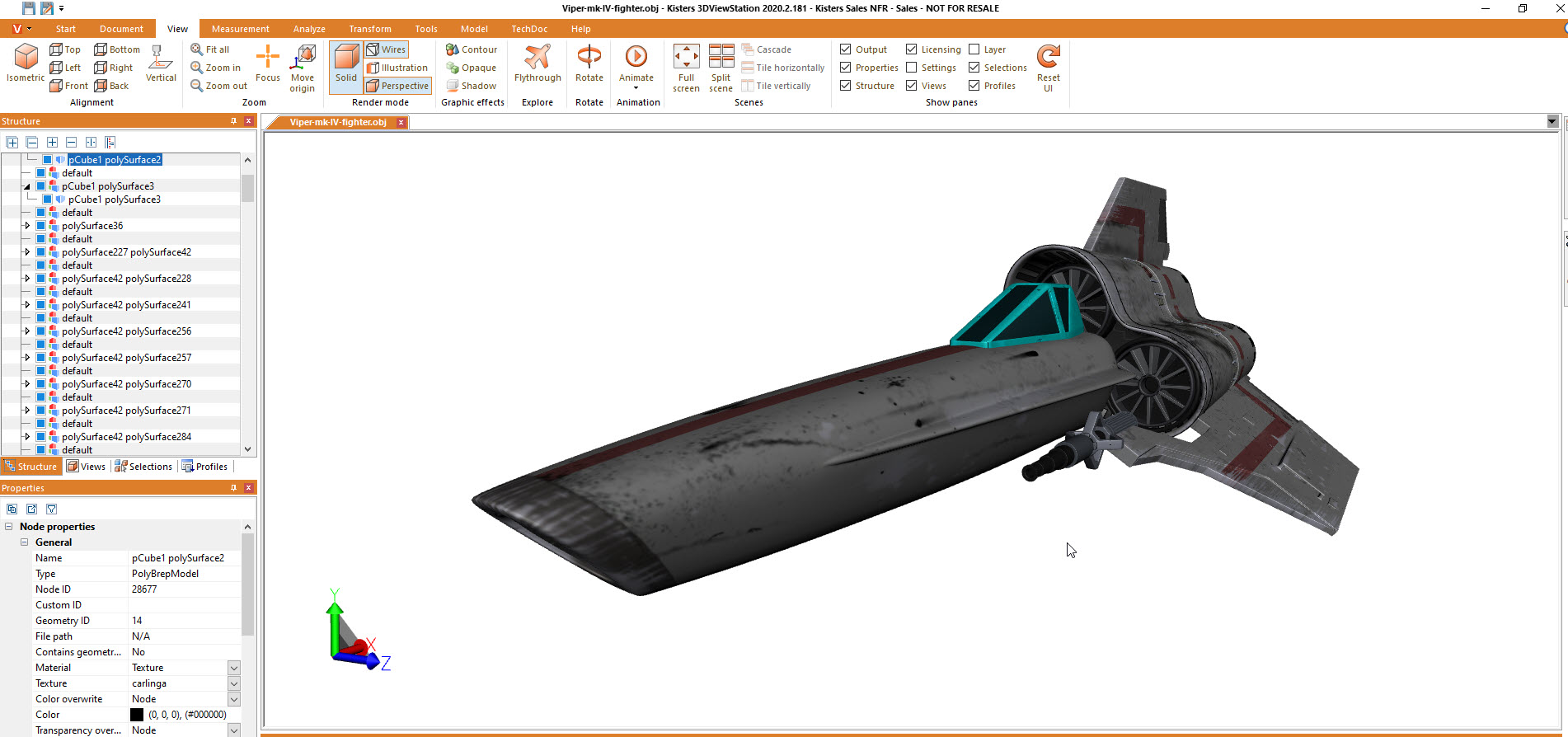Open the Measurement ribbon tab

tap(241, 29)
